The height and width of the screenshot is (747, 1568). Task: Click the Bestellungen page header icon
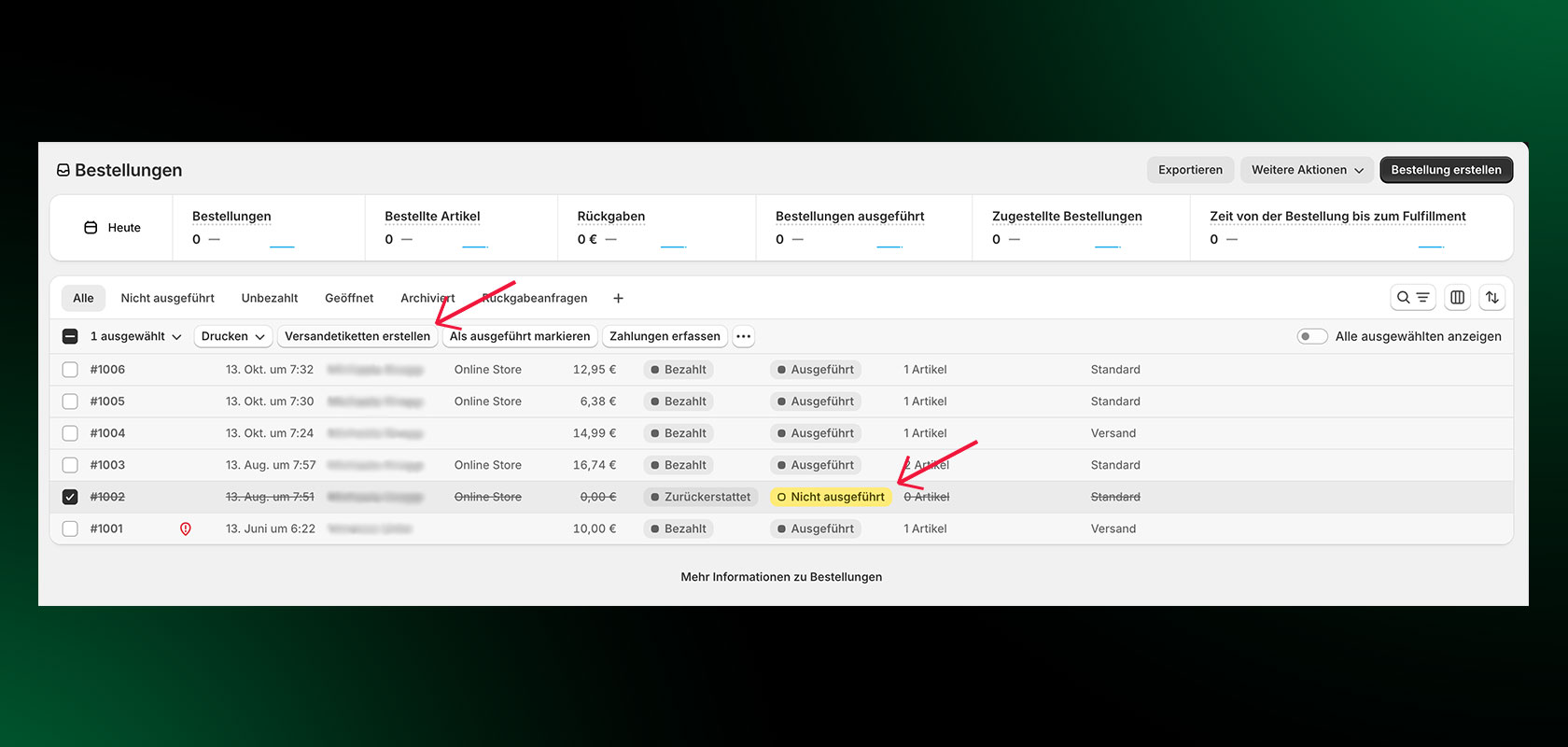(63, 170)
